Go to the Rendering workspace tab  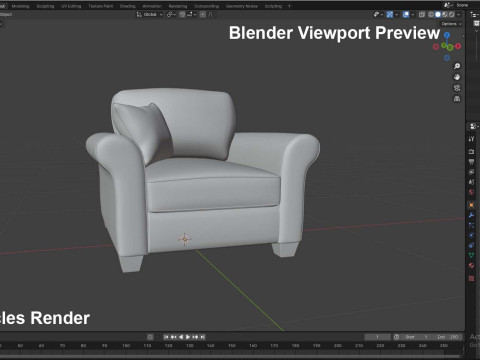coord(178,6)
